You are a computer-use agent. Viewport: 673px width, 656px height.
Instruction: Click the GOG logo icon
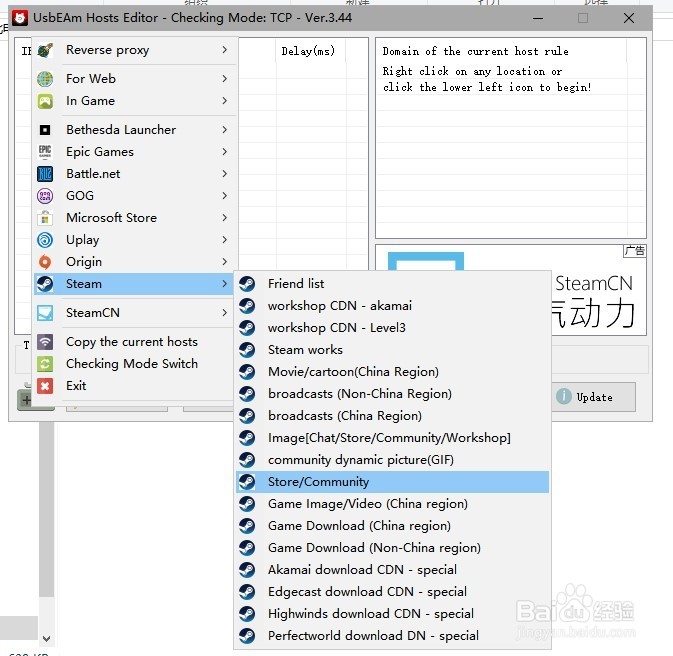tap(45, 196)
